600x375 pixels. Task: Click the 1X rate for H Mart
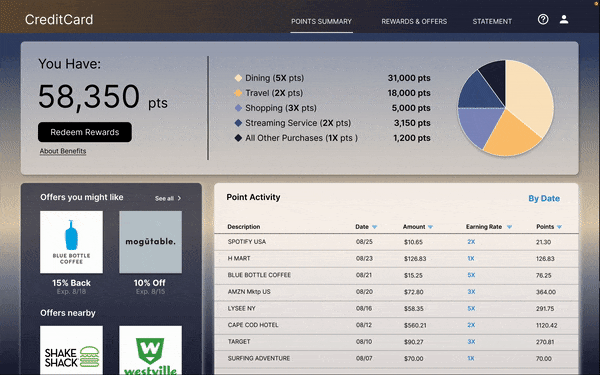click(471, 259)
